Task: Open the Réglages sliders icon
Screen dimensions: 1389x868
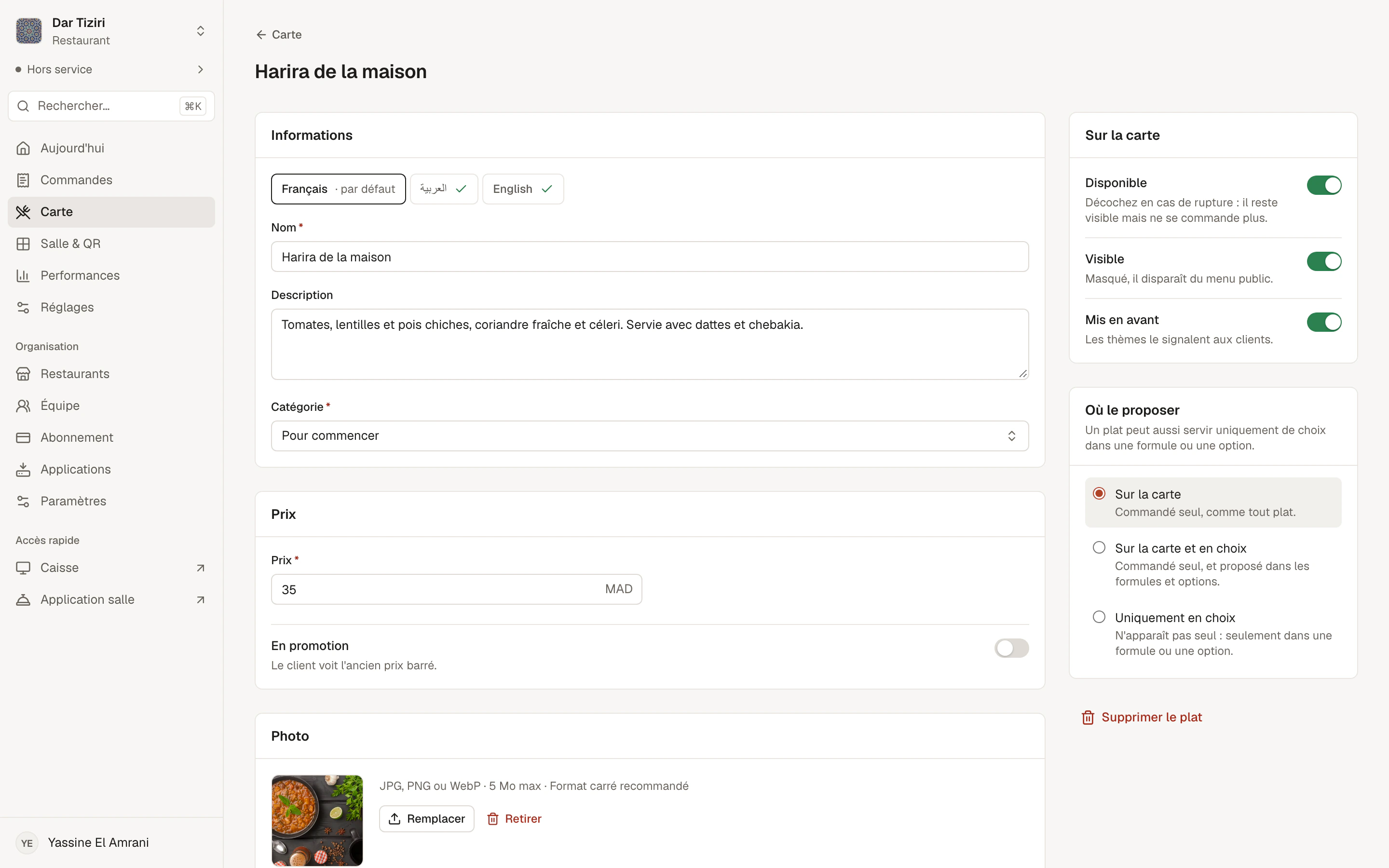Action: [x=23, y=308]
